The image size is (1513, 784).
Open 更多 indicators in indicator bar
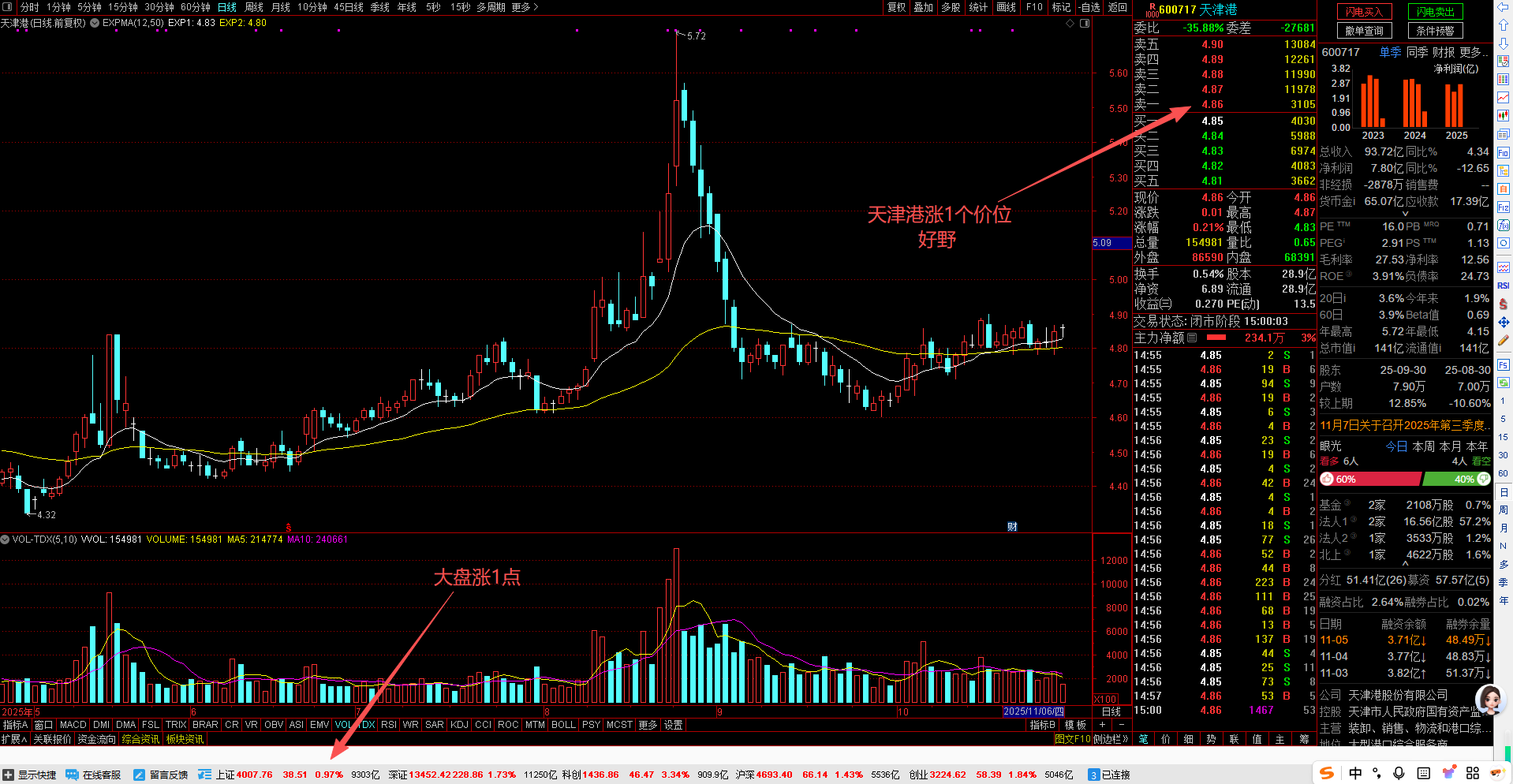(x=648, y=725)
